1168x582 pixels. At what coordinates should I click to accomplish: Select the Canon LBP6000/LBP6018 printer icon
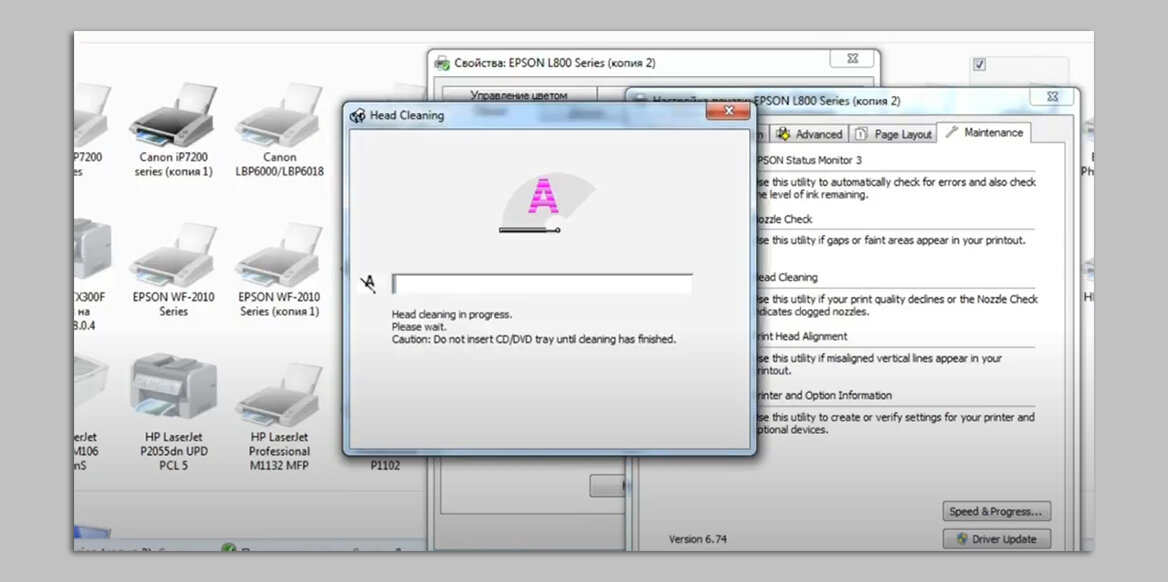(x=279, y=115)
